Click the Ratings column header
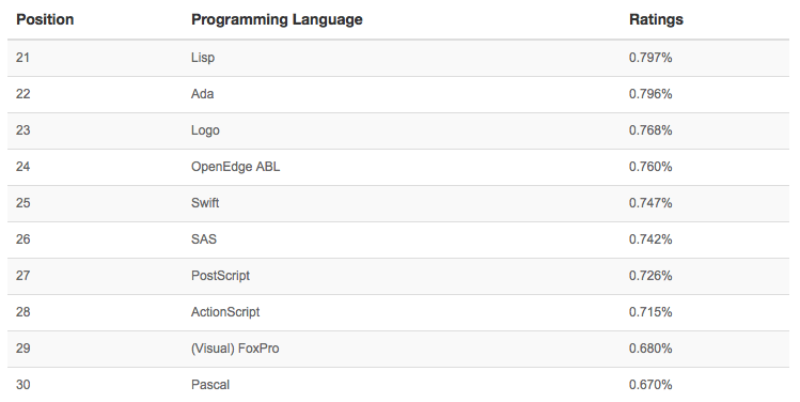 click(656, 19)
